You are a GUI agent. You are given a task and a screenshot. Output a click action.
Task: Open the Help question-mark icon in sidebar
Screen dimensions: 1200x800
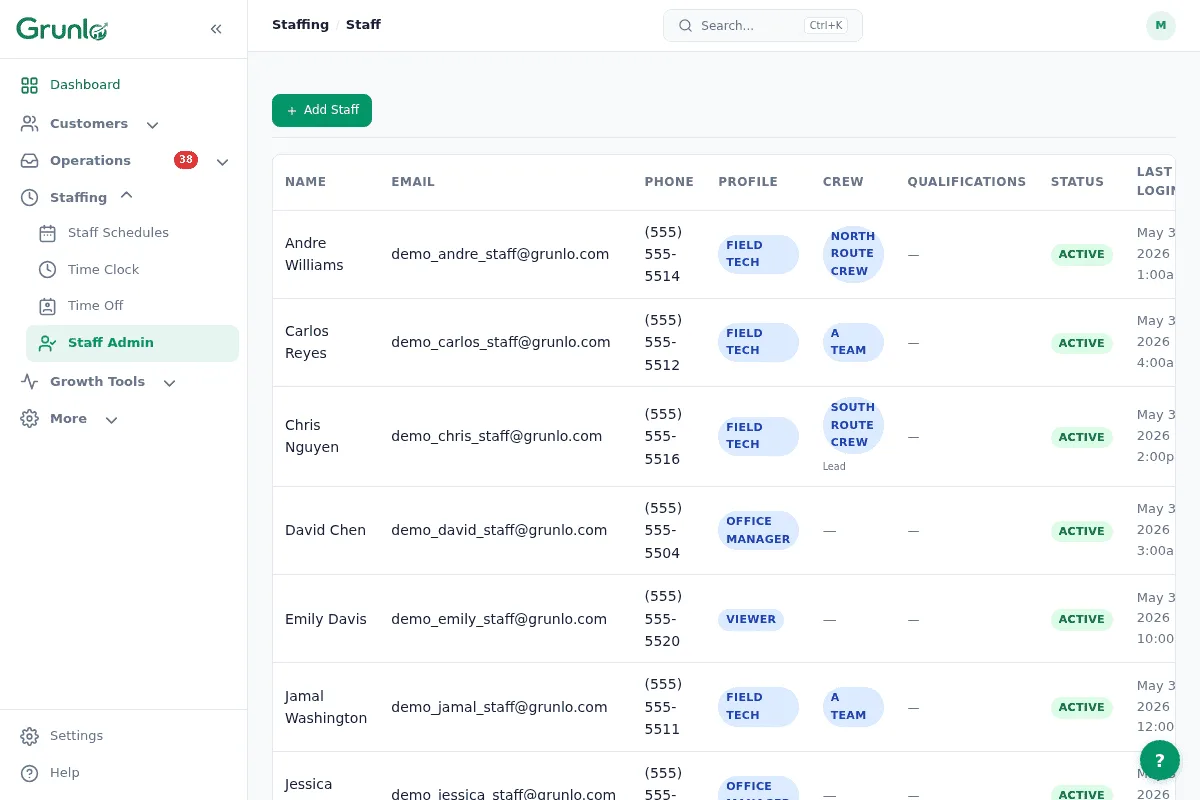(x=30, y=773)
